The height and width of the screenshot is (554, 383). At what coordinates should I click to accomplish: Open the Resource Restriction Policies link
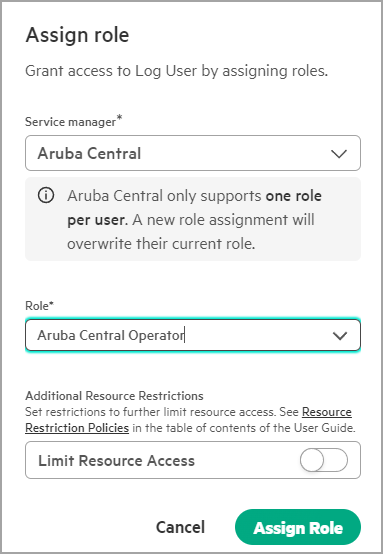pyautogui.click(x=188, y=420)
